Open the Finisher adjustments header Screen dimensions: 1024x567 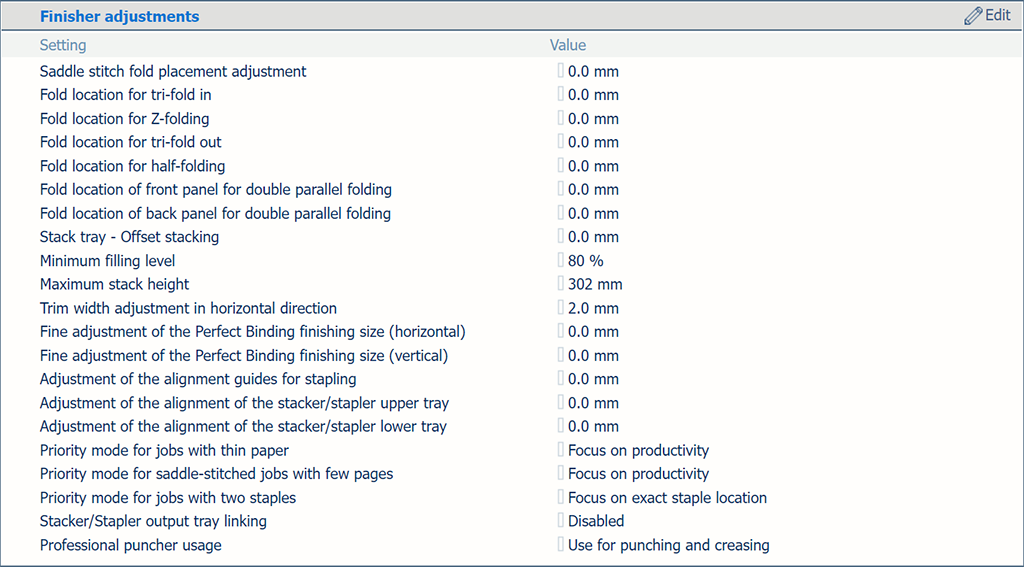(120, 16)
